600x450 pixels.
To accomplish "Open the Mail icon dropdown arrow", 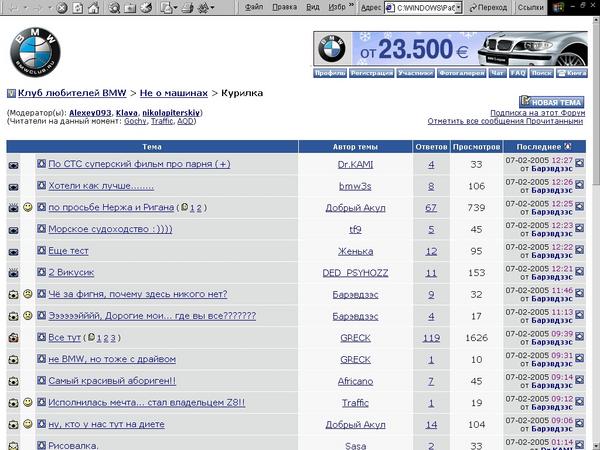I will coord(176,8).
